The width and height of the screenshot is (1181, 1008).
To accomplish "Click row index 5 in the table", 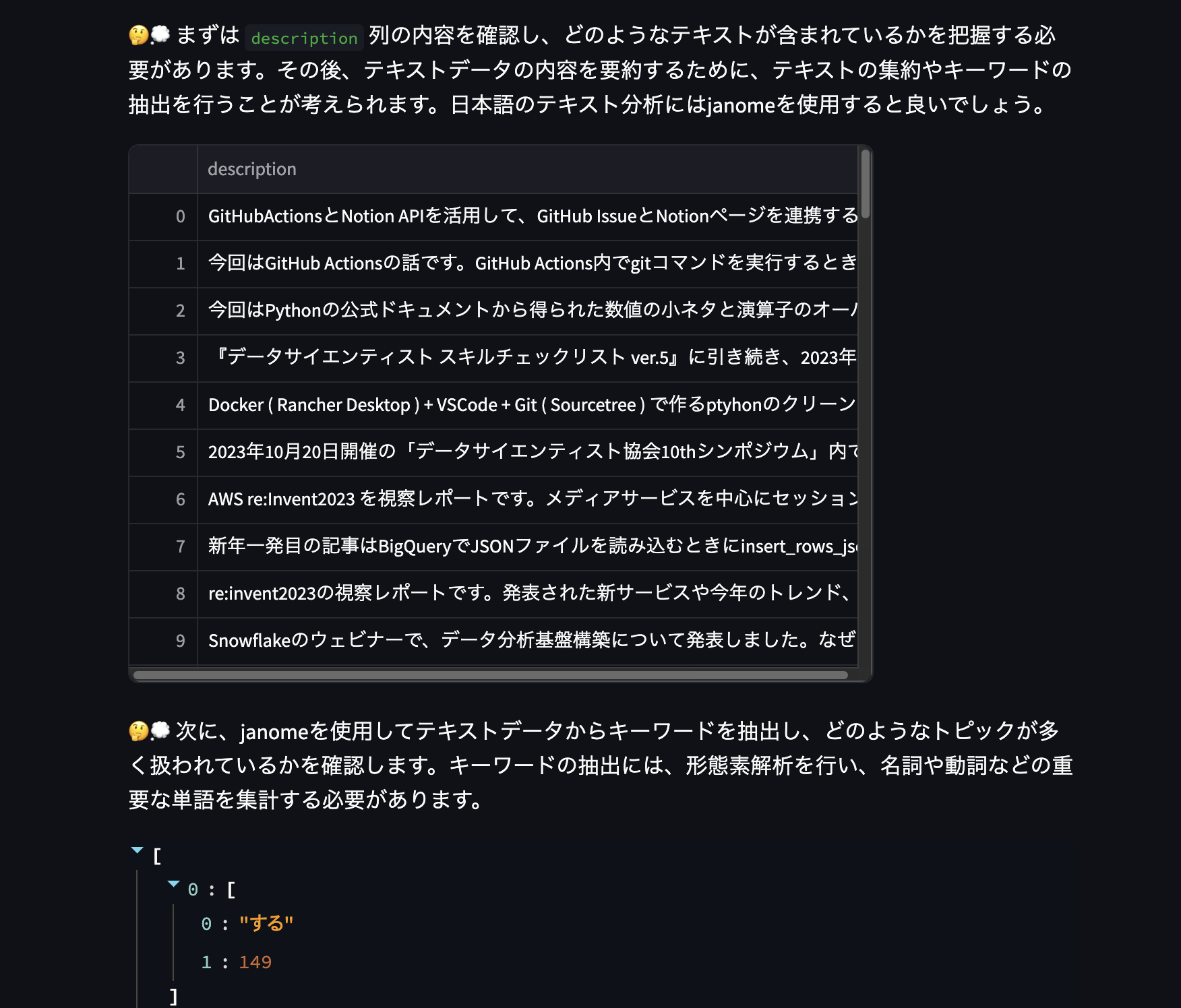I will tap(180, 452).
